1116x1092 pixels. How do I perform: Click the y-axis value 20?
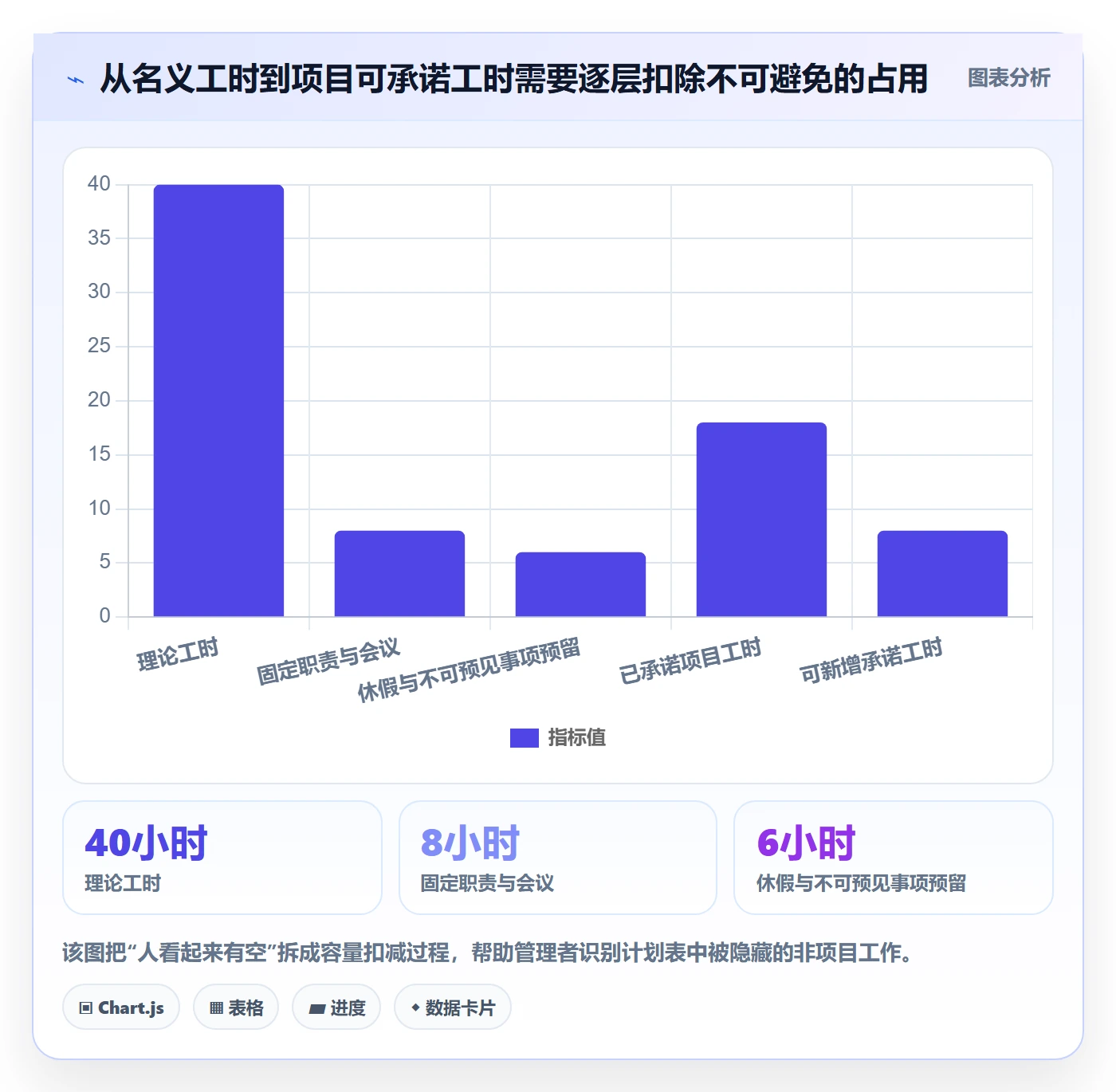[x=99, y=400]
